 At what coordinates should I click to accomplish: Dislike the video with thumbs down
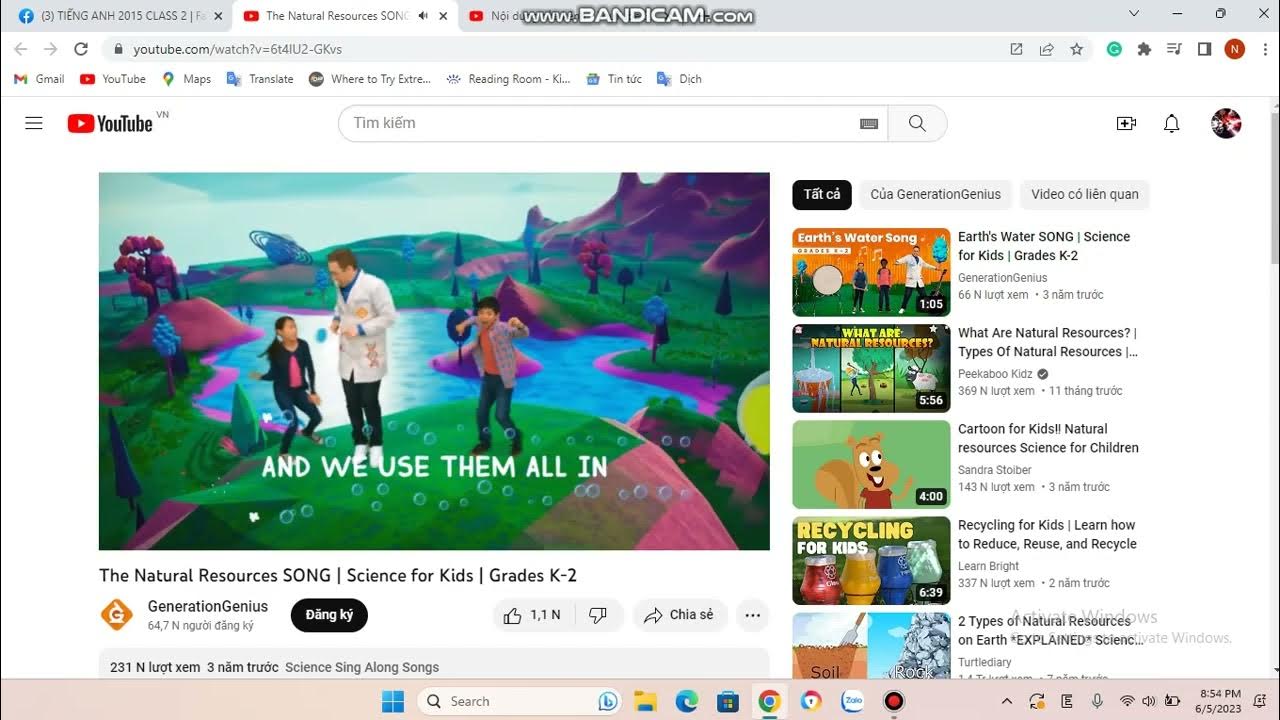coord(598,615)
